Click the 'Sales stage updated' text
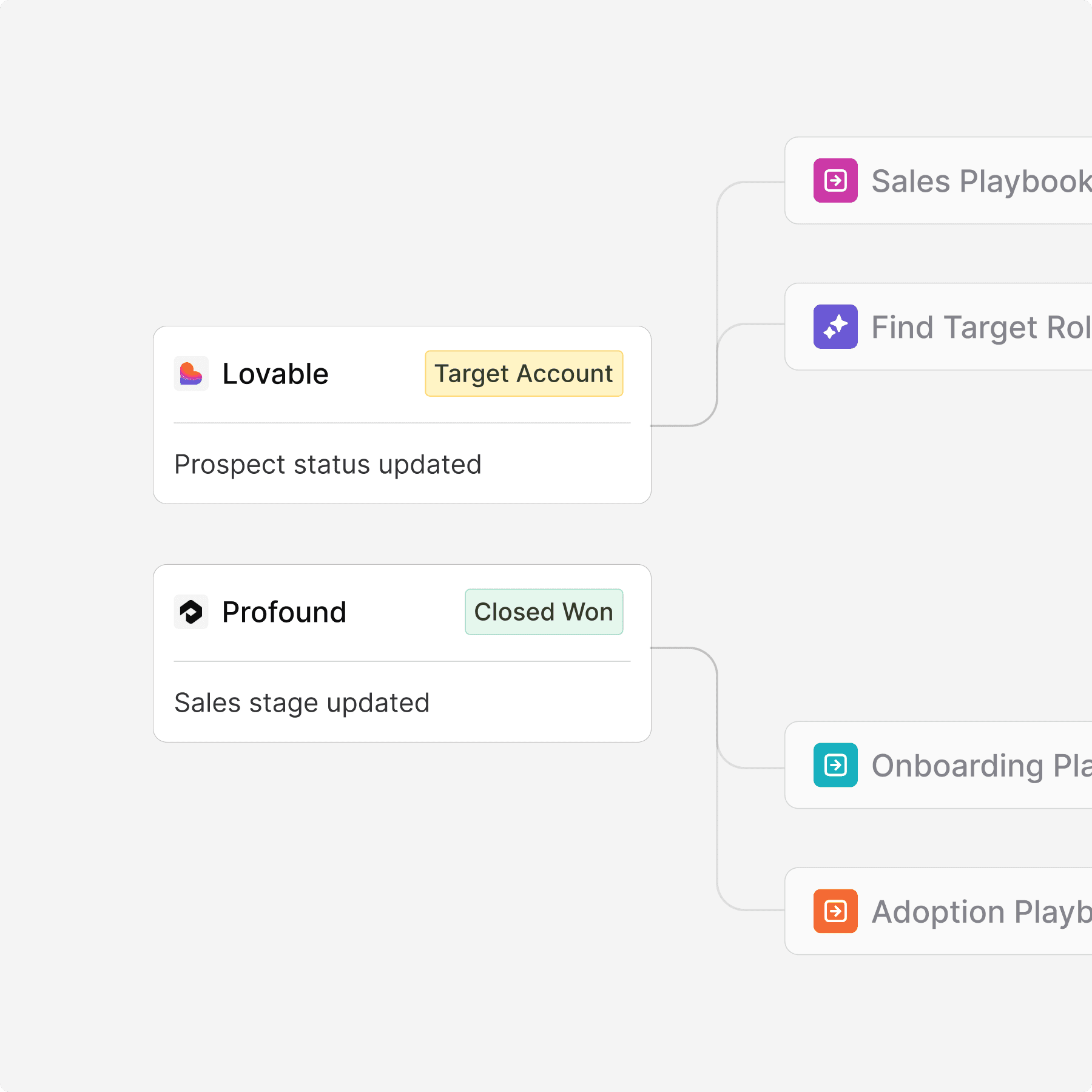Viewport: 1092px width, 1092px height. 302,703
